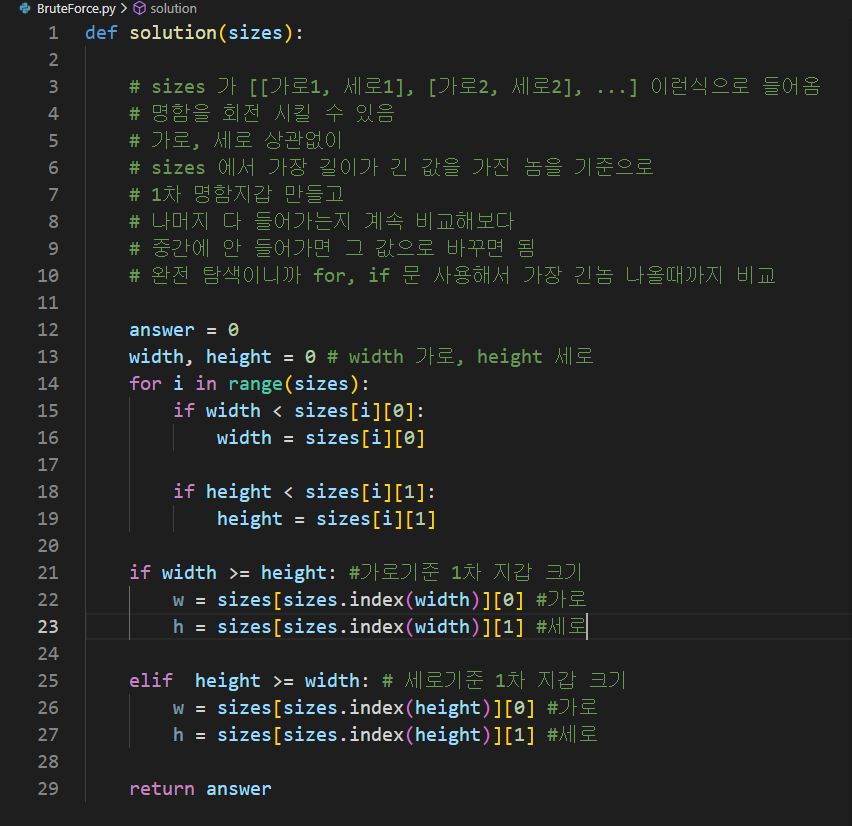Click the for keyword on line 14

pos(146,384)
